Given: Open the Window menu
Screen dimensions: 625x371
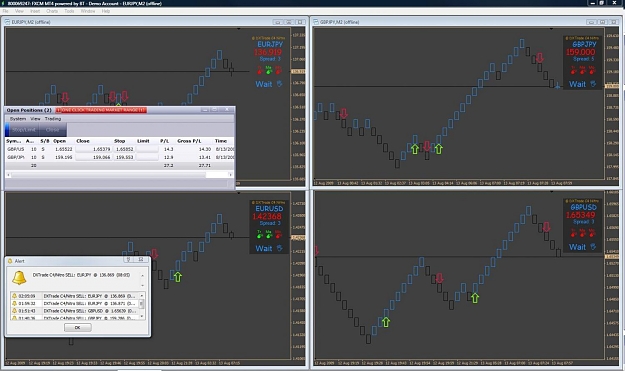Looking at the screenshot, I should point(88,11).
